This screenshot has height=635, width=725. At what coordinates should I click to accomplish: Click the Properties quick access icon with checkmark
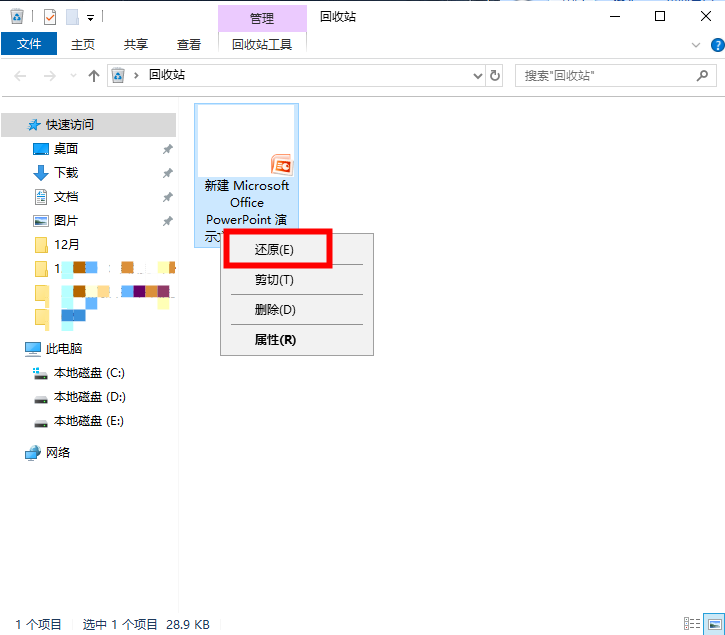(x=49, y=17)
